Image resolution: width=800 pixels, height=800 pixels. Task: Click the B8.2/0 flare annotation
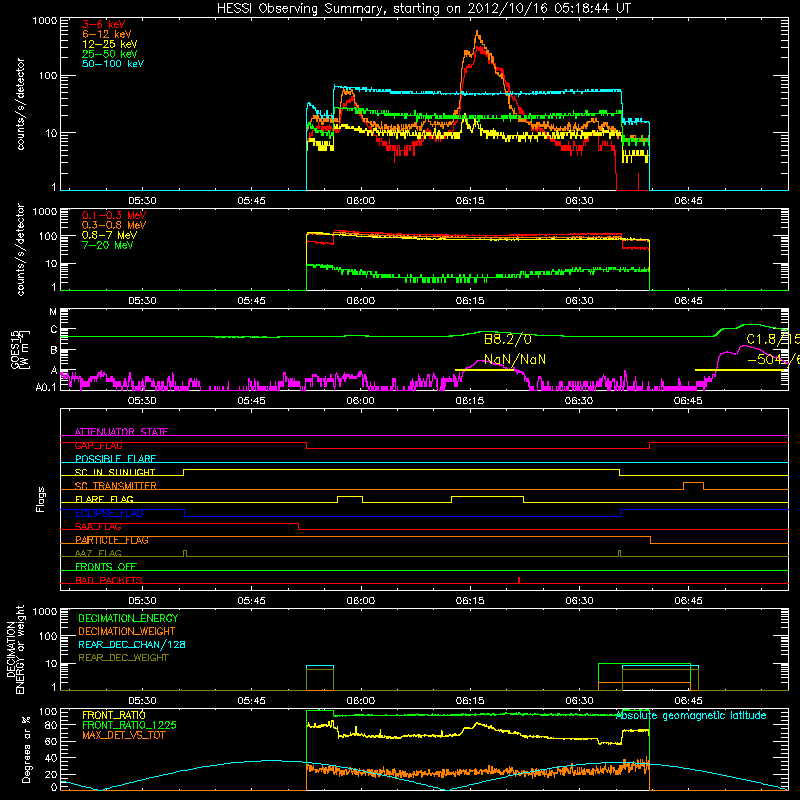click(x=508, y=339)
